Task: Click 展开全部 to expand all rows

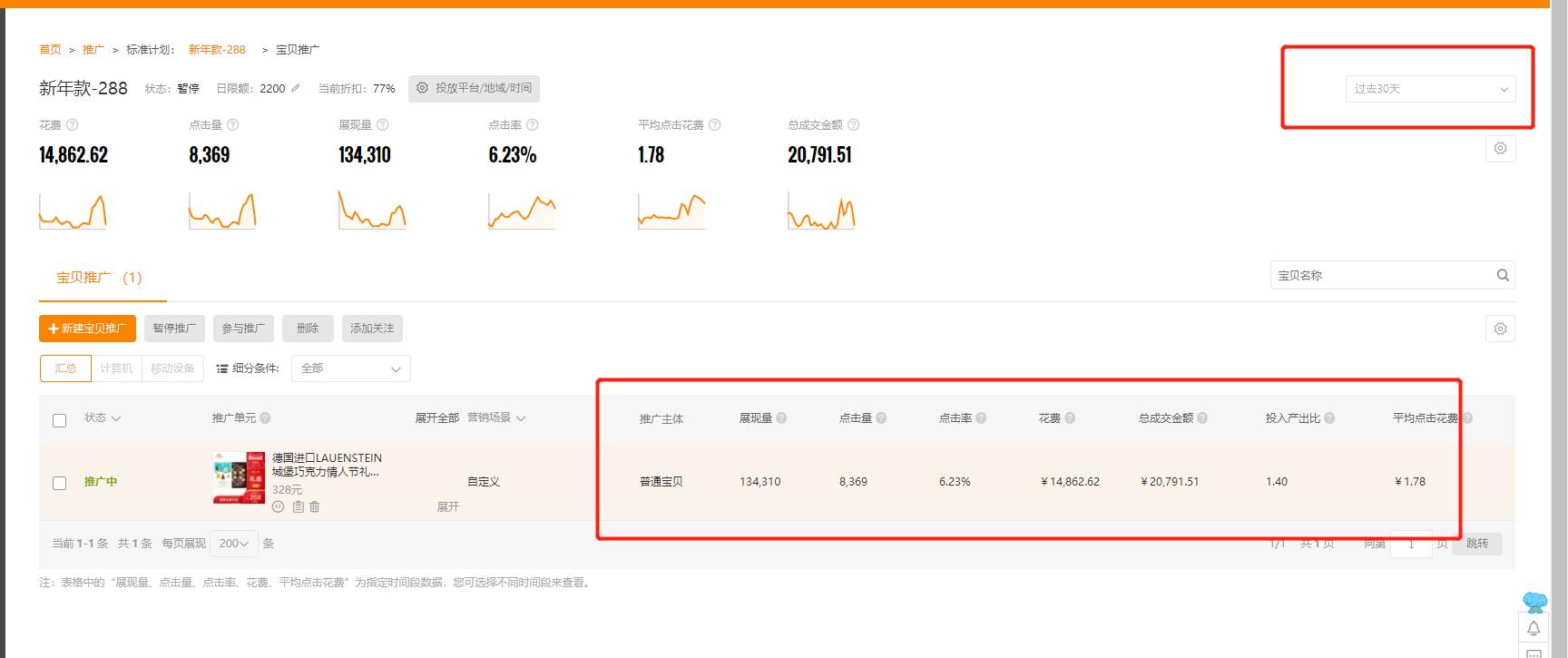Action: coord(437,418)
